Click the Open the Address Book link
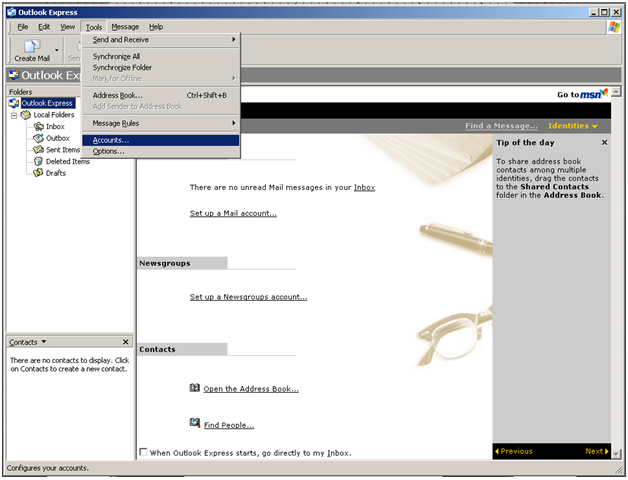Screen dimensions: 628x480 coord(251,389)
